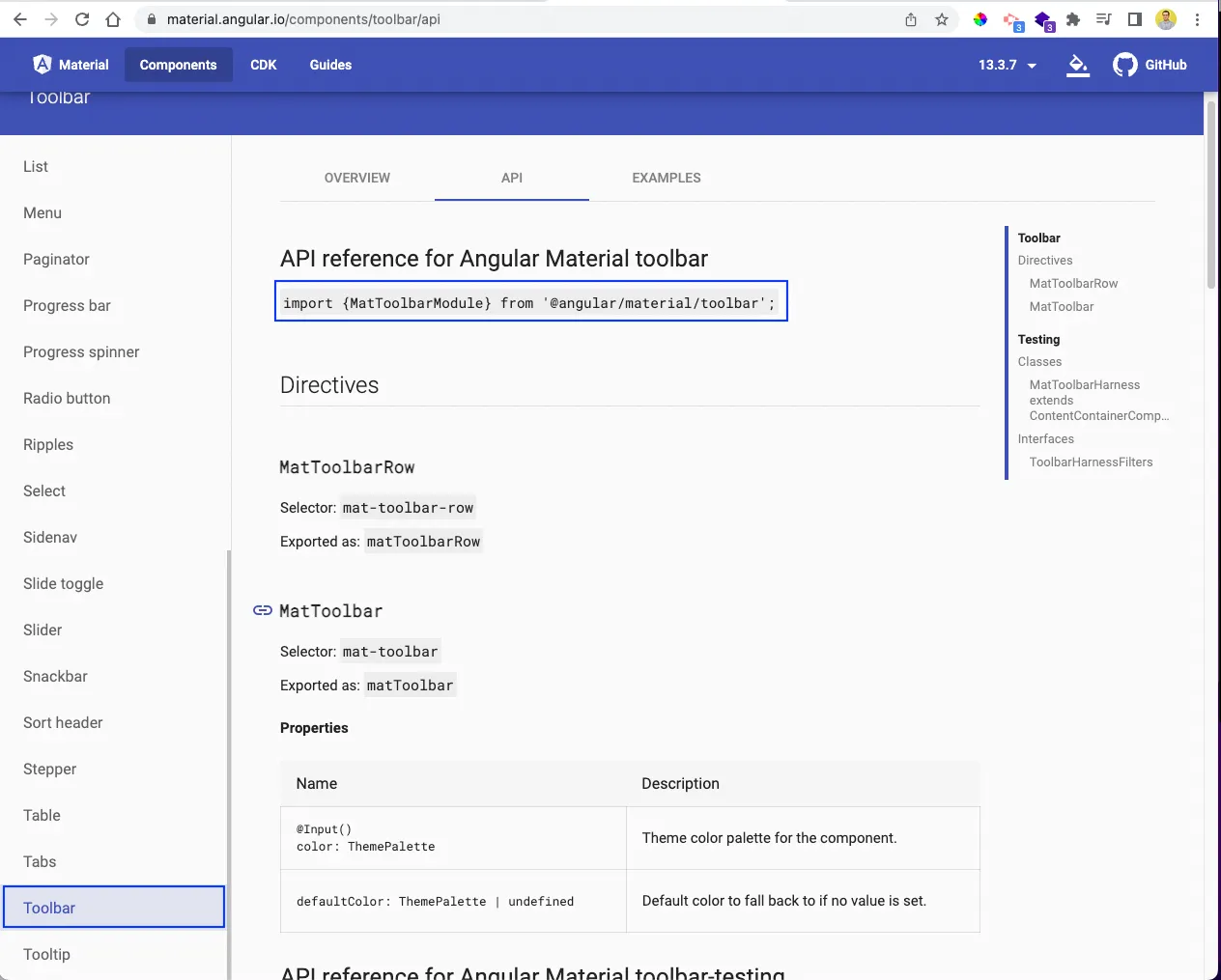Jump to Classes in table of contents
1221x980 pixels.
(1039, 362)
